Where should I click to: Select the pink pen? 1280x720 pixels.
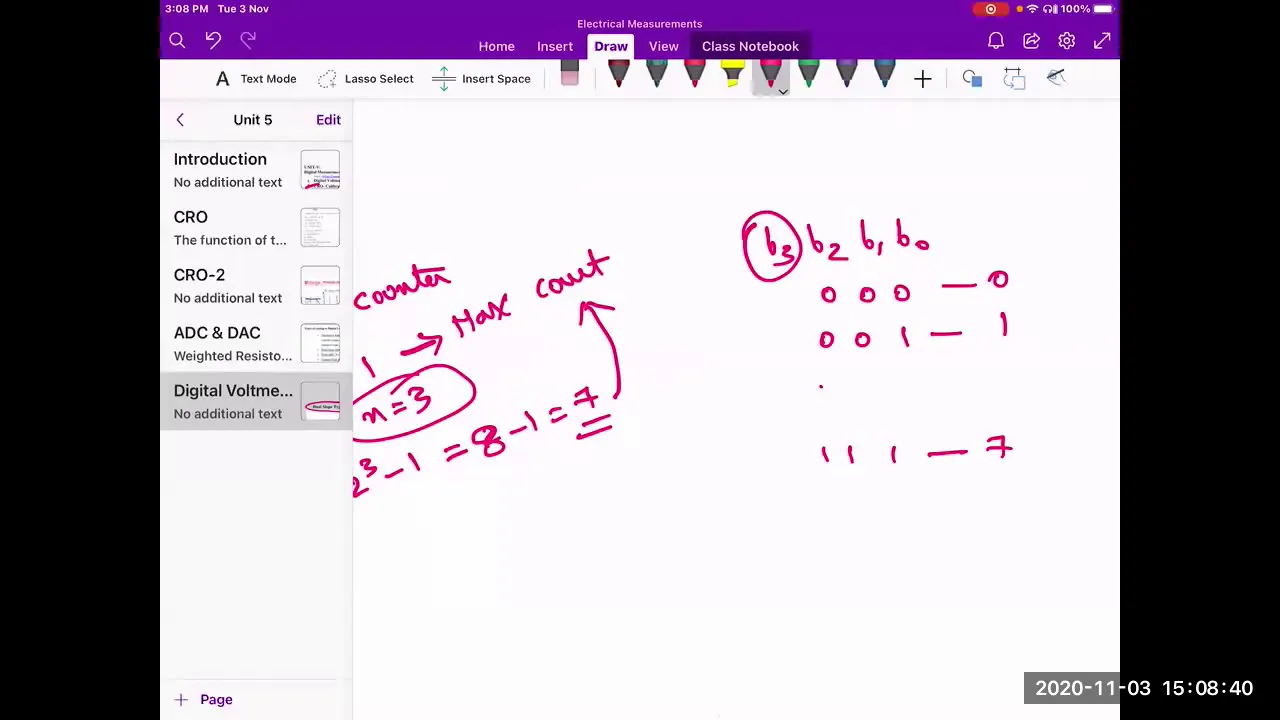point(770,73)
